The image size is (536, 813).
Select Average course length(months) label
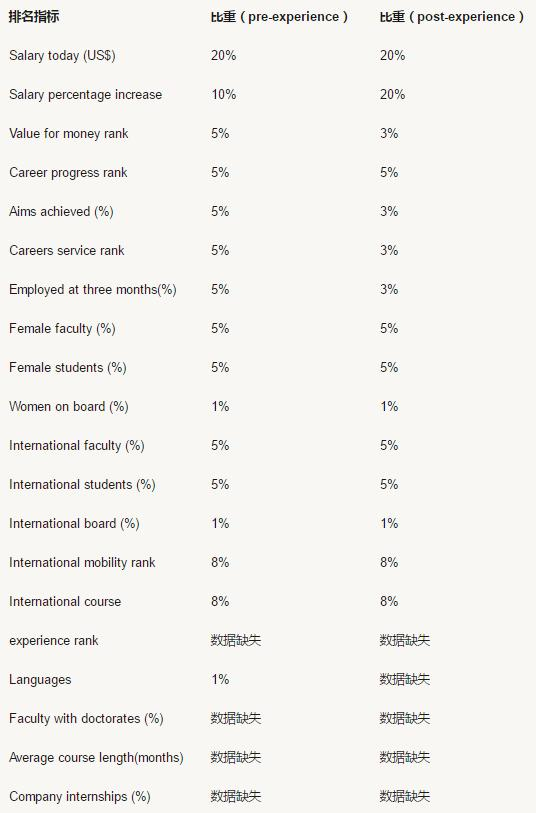click(96, 758)
